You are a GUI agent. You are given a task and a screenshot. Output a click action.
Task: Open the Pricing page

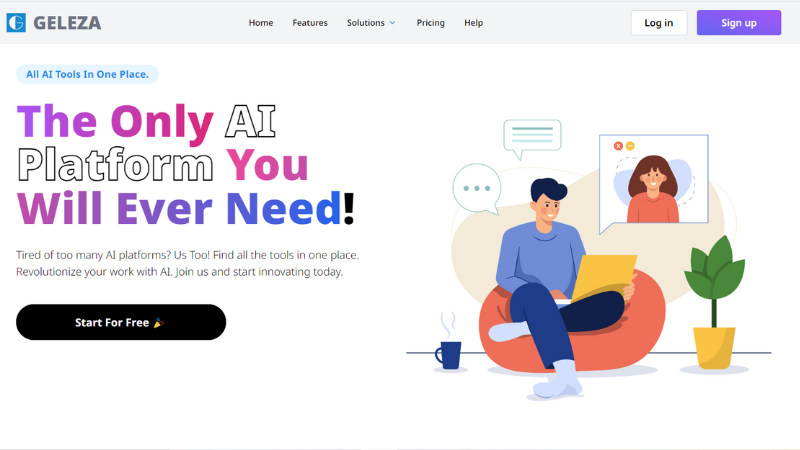pyautogui.click(x=431, y=23)
